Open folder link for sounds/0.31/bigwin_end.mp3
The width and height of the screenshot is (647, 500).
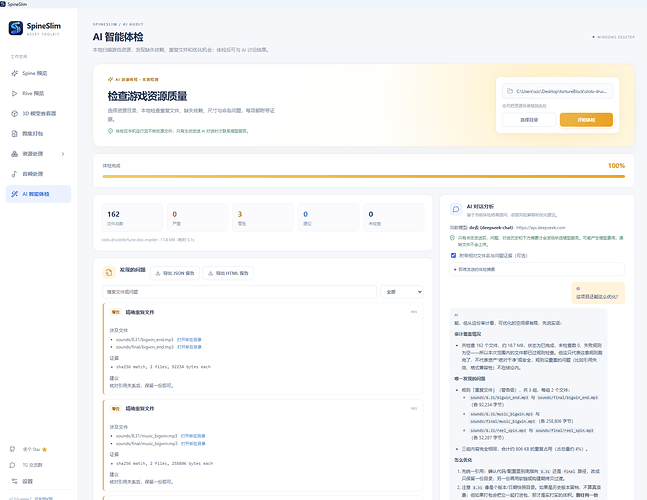pyautogui.click(x=189, y=340)
